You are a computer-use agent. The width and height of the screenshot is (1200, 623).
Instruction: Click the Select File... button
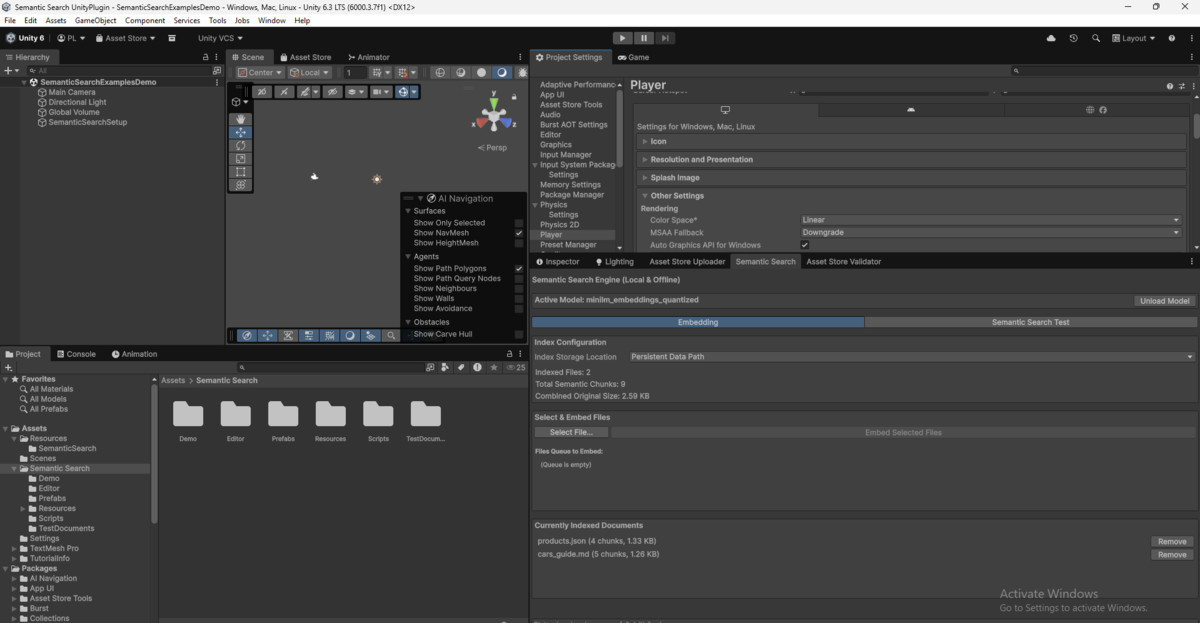(572, 433)
